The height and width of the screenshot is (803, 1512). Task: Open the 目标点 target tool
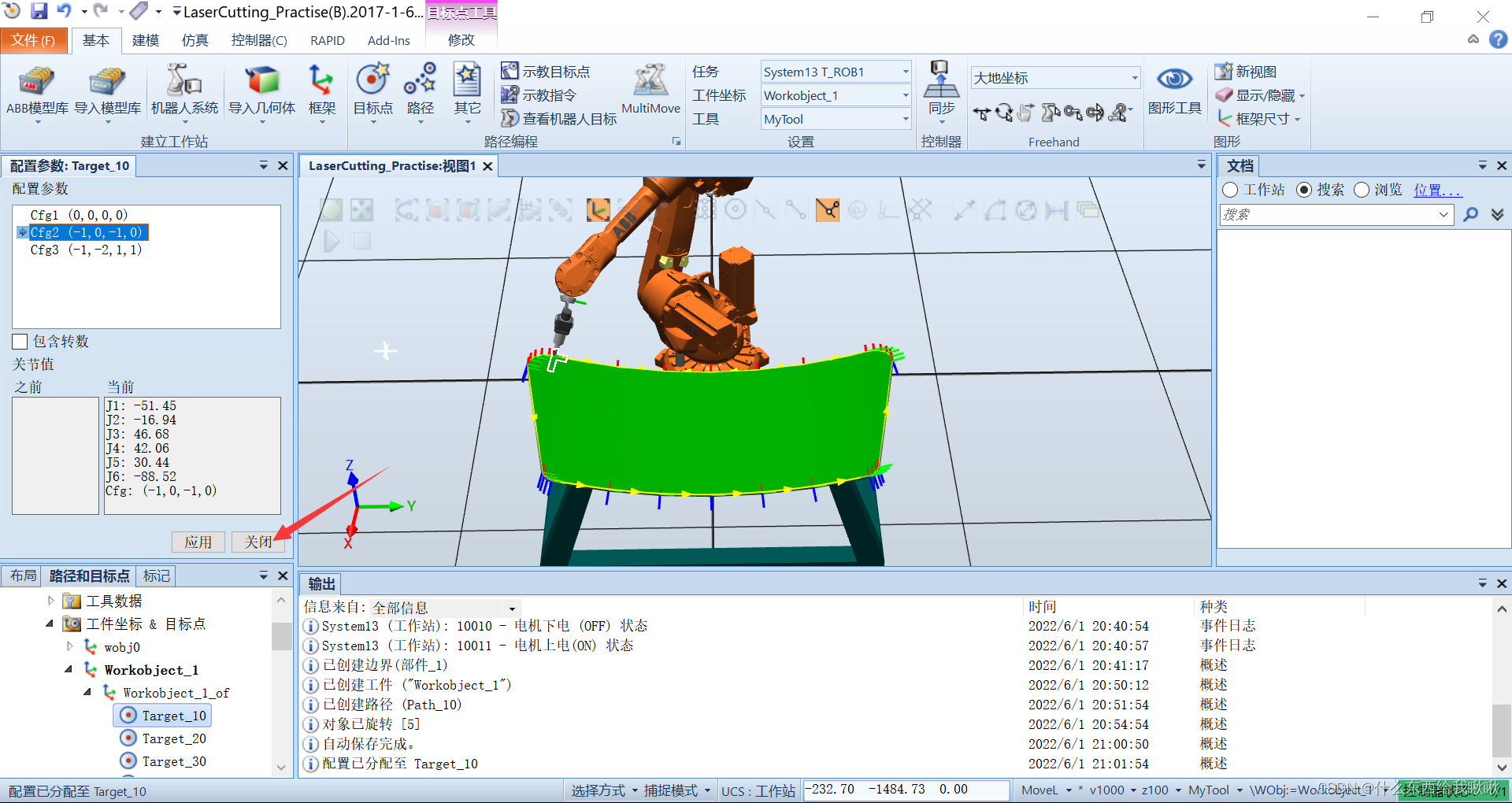[x=372, y=91]
